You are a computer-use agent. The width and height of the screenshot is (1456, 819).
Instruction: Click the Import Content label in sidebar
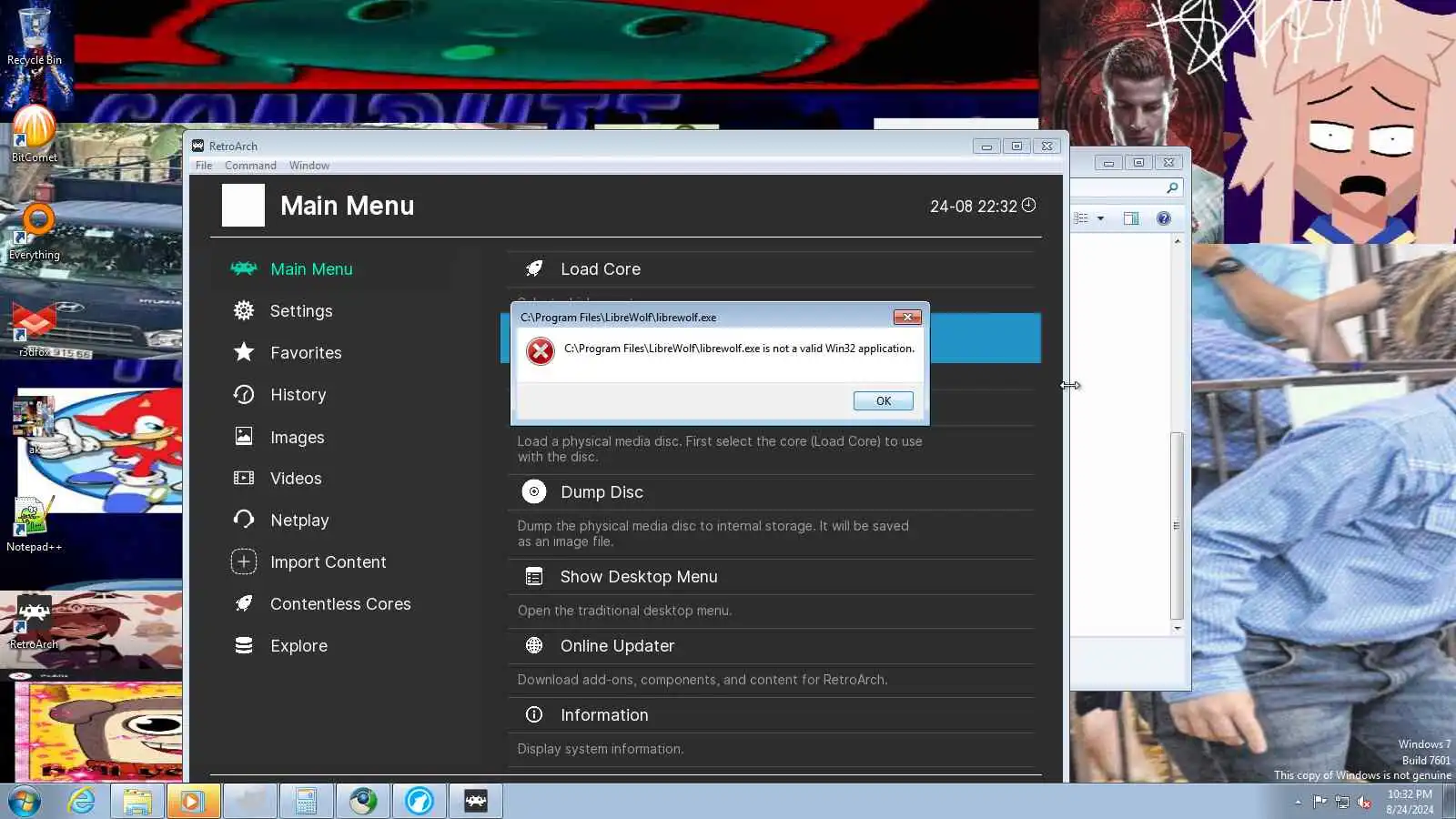(x=328, y=562)
